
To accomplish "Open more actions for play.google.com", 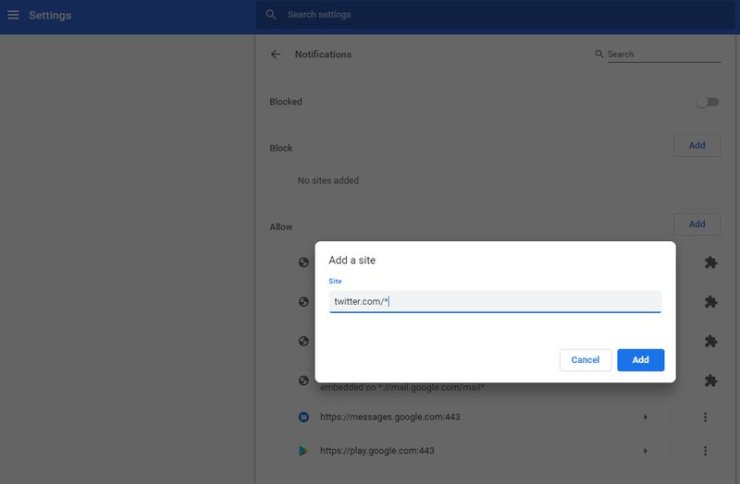I will [x=705, y=451].
